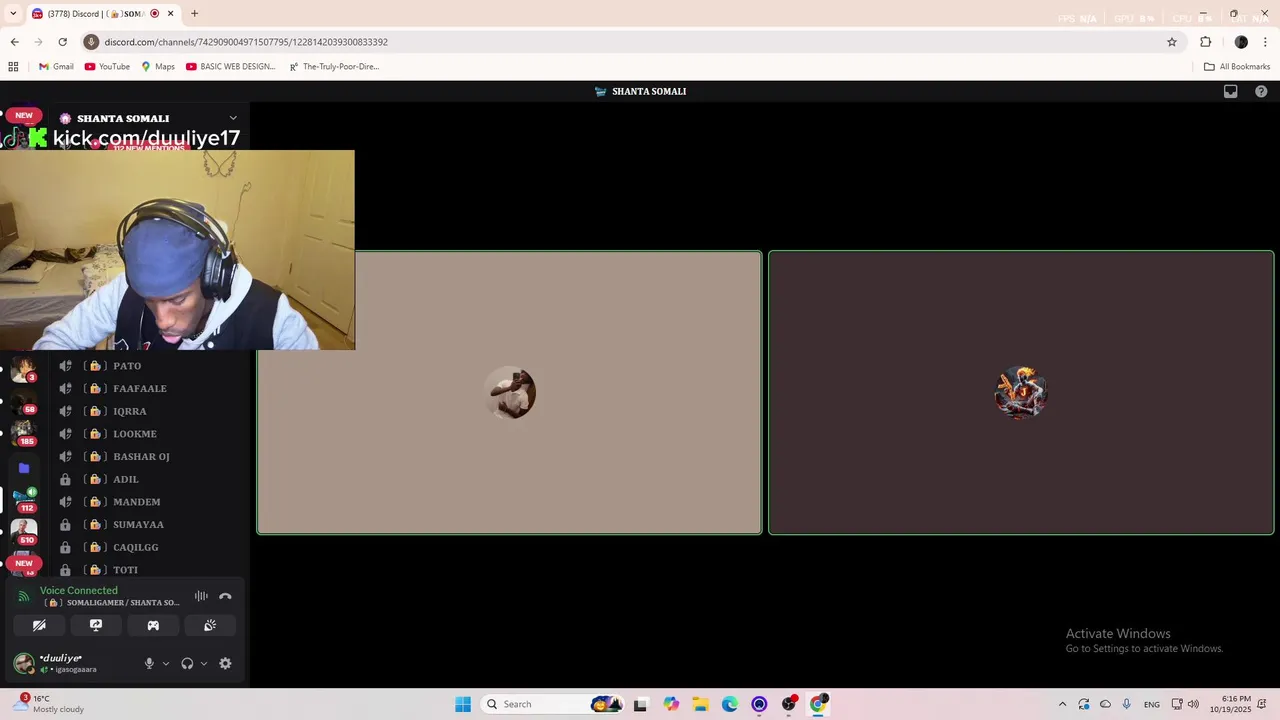The height and width of the screenshot is (720, 1280).
Task: Open server with 185 badge
Action: point(24,434)
